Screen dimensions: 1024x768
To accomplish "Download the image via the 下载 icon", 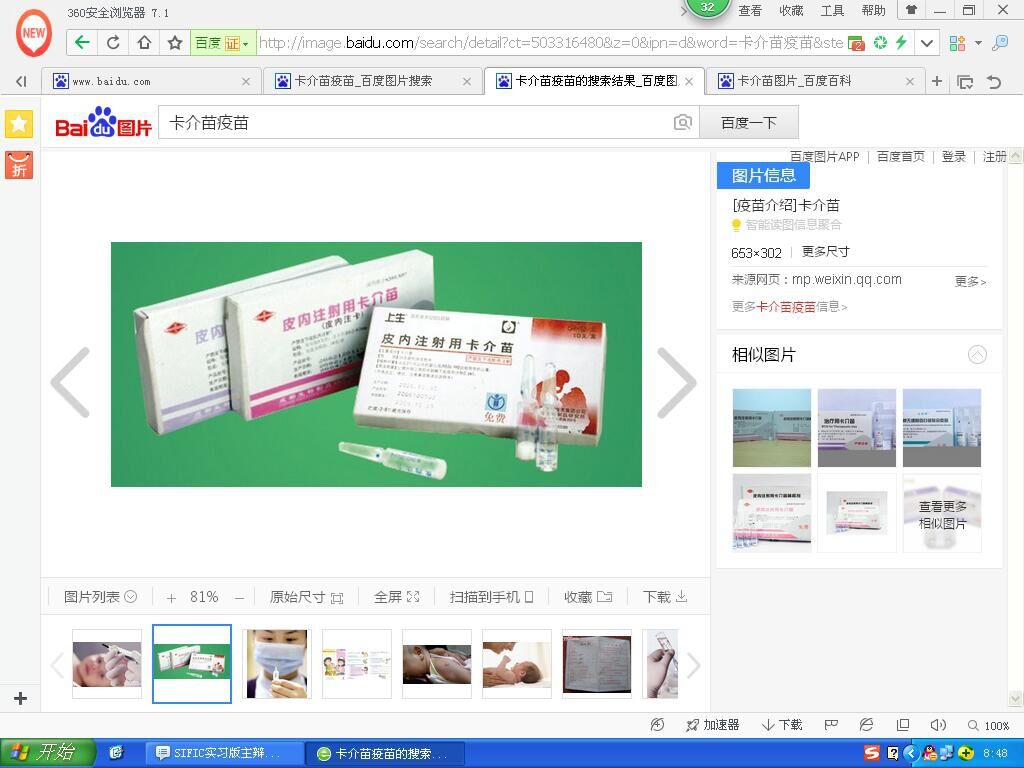I will click(664, 596).
